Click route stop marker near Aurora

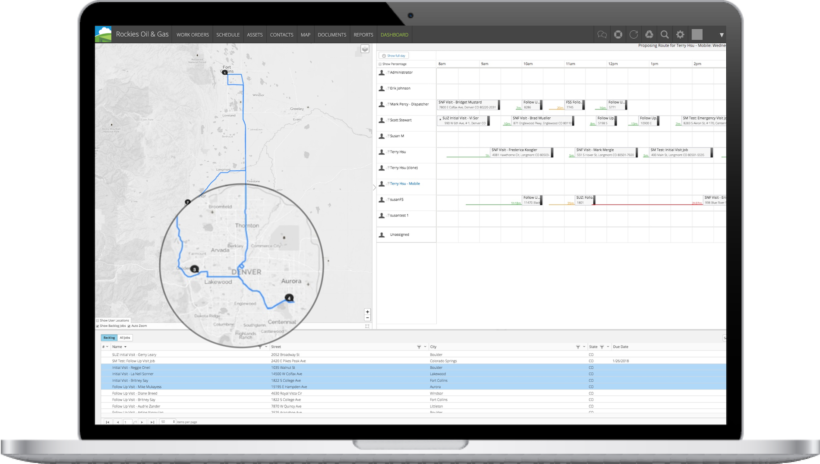289,298
